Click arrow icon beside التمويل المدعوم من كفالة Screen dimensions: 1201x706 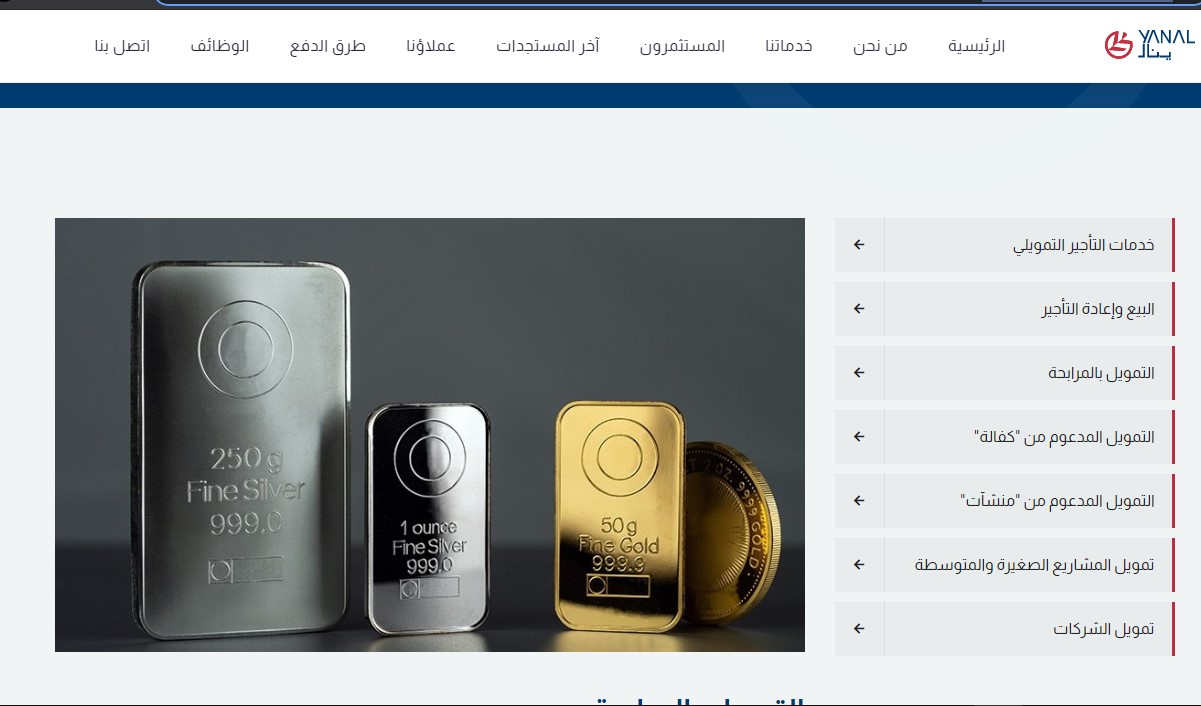(x=859, y=437)
